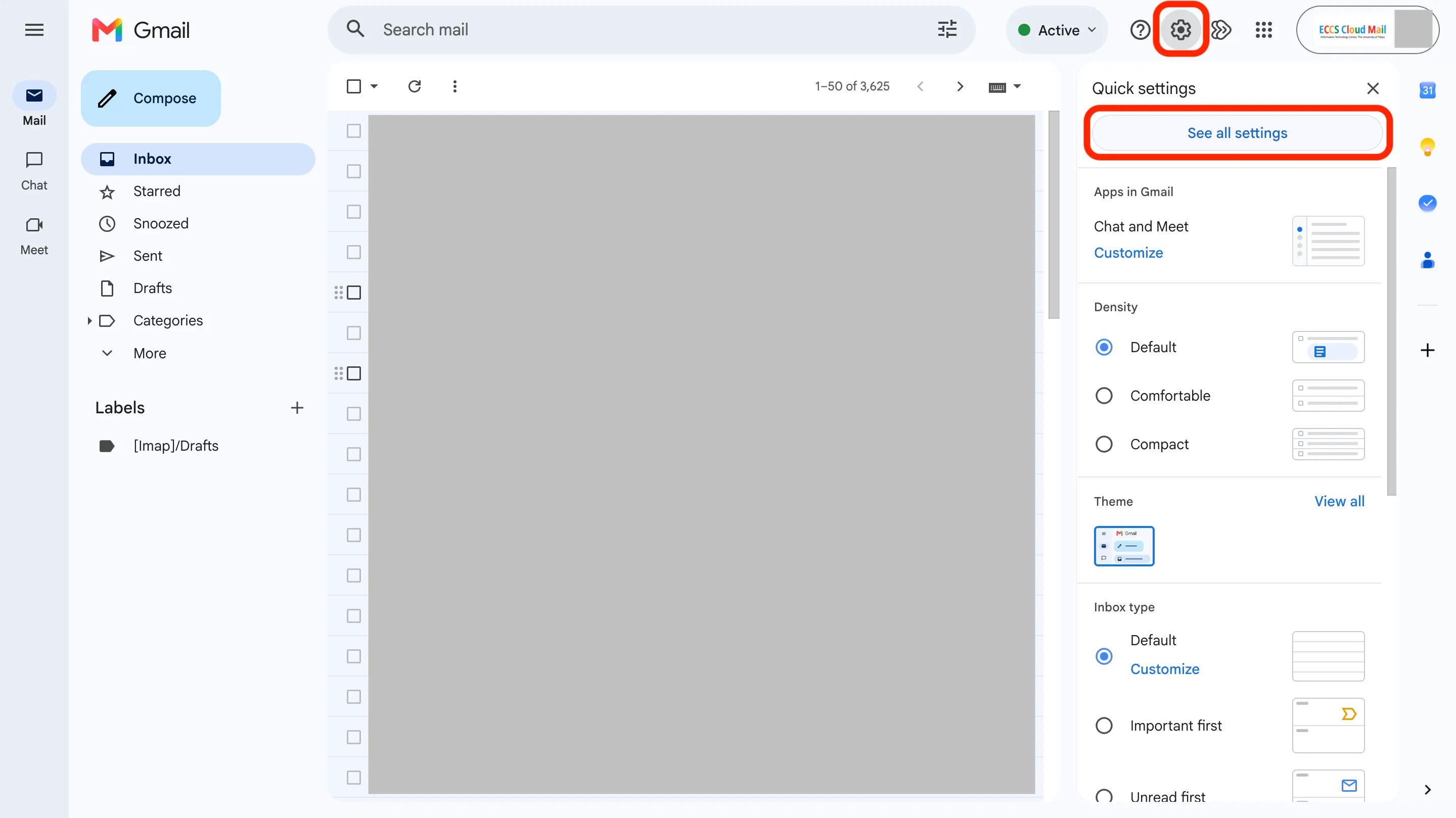Image resolution: width=1456 pixels, height=818 pixels.
Task: Expand the Categories folder tree
Action: point(89,320)
